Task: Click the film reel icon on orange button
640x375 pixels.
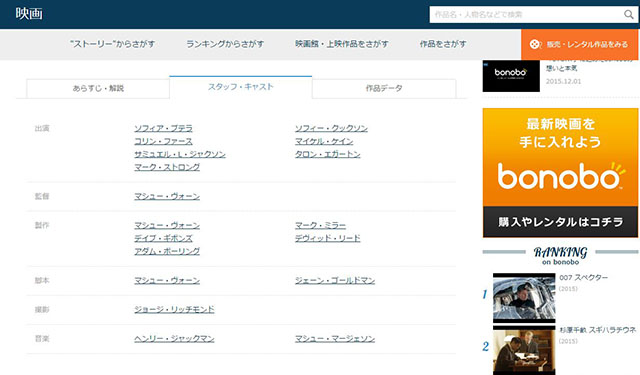Action: point(535,44)
